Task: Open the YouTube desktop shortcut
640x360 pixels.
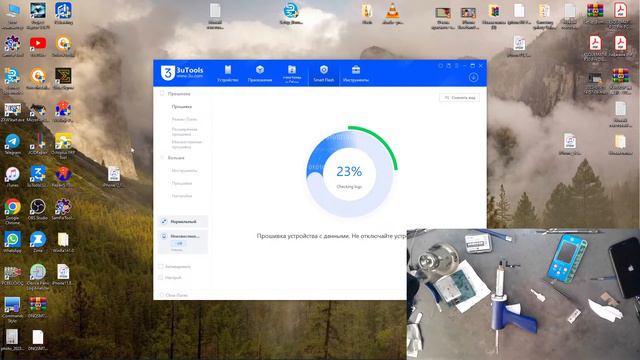Action: coord(38,45)
